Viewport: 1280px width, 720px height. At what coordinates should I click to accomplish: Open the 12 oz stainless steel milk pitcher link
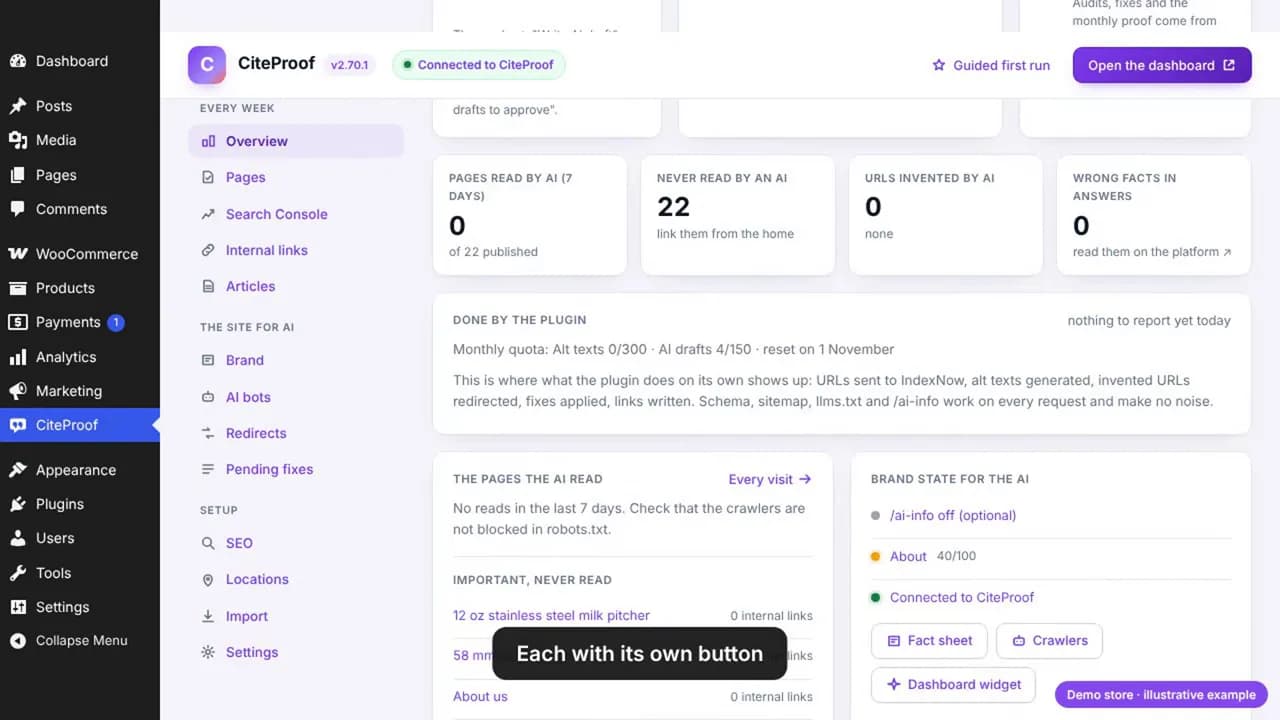tap(551, 616)
